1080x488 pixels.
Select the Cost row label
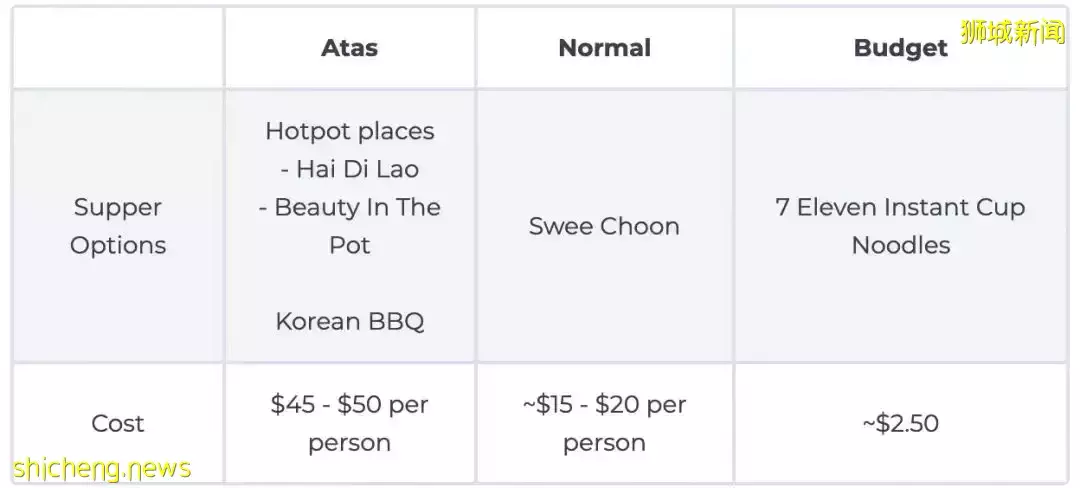click(118, 423)
